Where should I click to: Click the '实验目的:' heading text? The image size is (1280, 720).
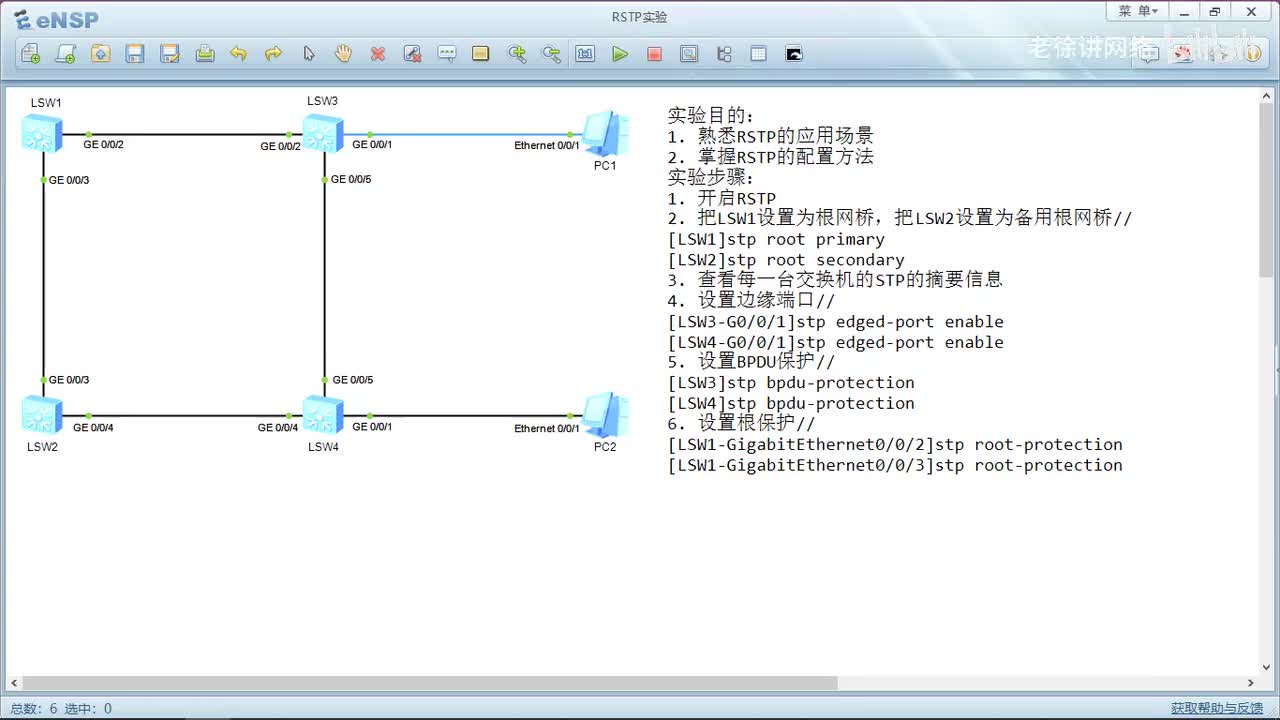click(x=711, y=116)
